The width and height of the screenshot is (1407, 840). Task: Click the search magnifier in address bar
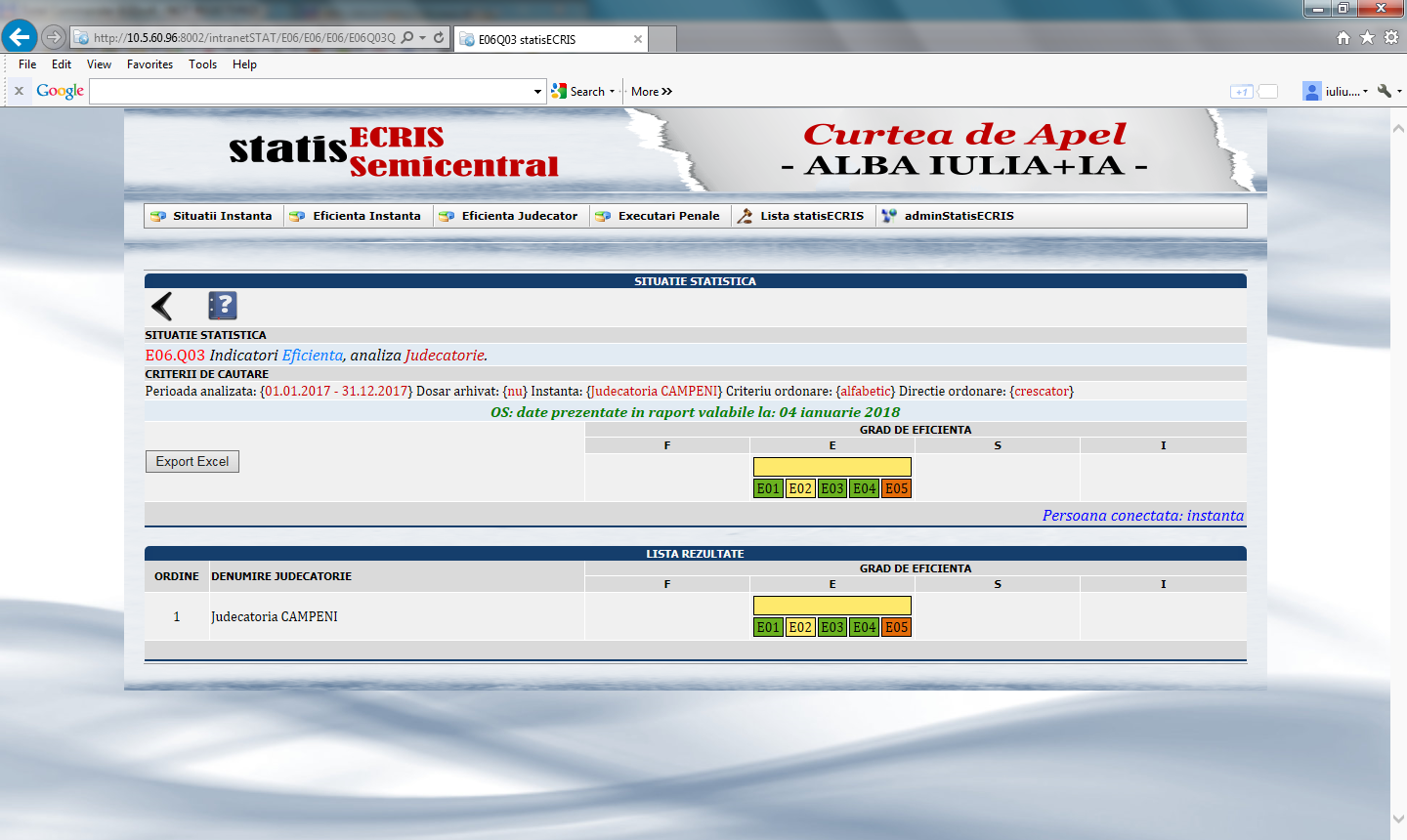pos(407,37)
